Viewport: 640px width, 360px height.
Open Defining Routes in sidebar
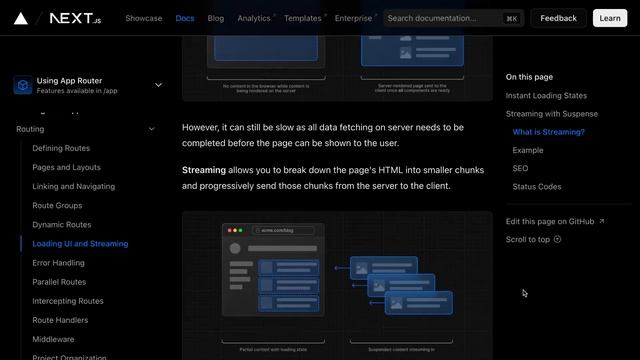[x=61, y=148]
